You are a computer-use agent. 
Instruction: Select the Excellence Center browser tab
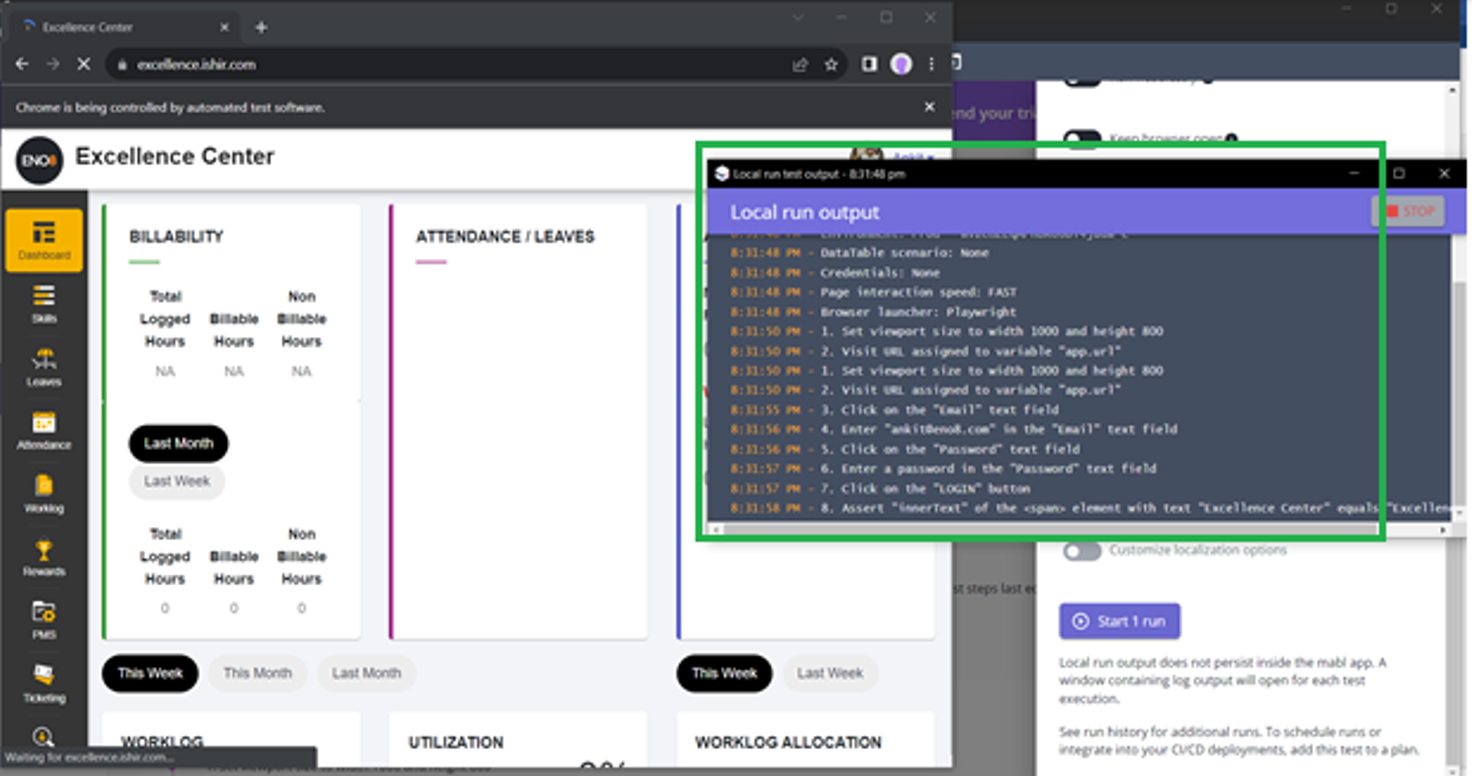pyautogui.click(x=120, y=27)
